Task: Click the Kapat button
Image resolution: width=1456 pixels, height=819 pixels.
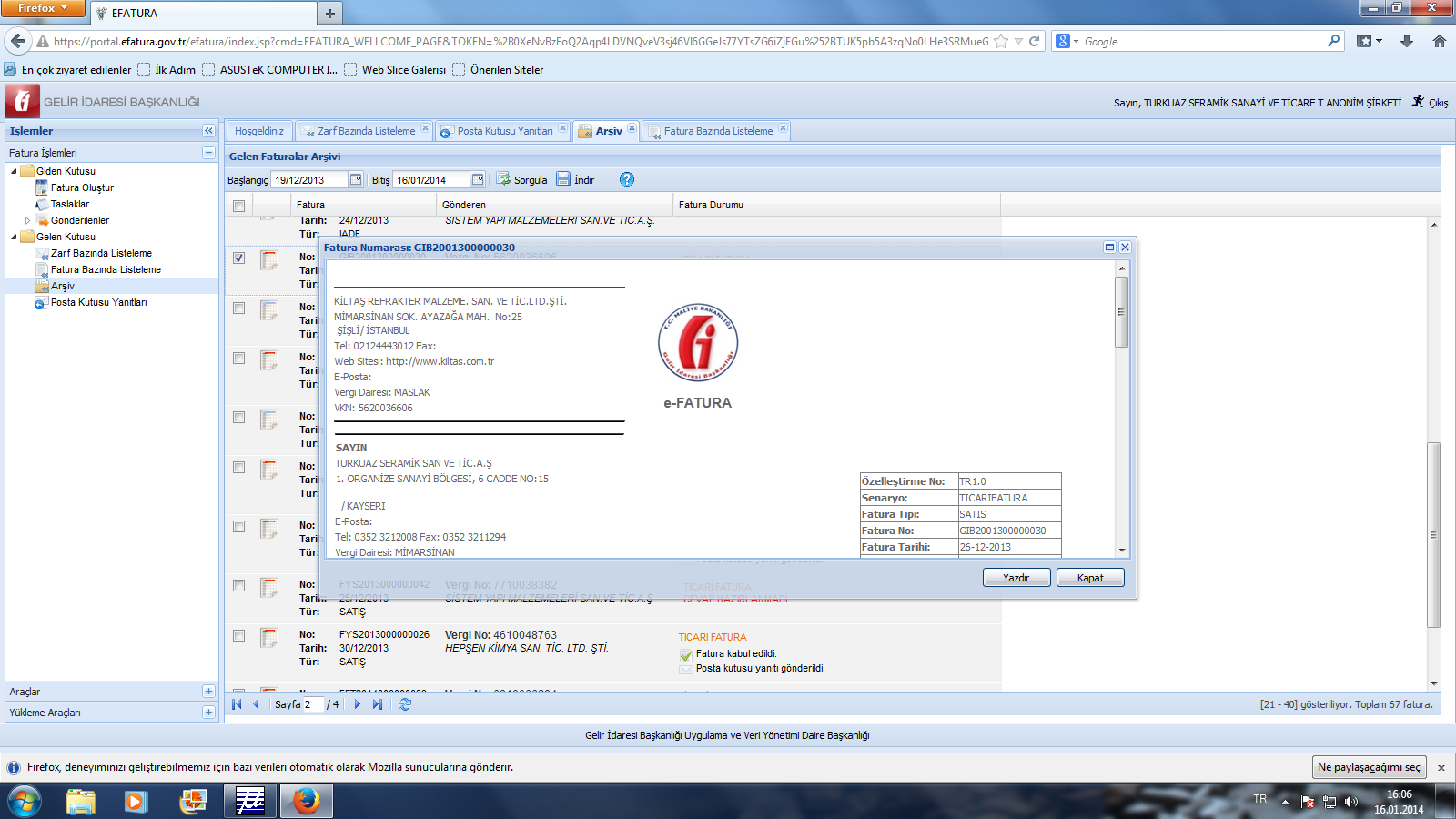Action: pyautogui.click(x=1090, y=578)
